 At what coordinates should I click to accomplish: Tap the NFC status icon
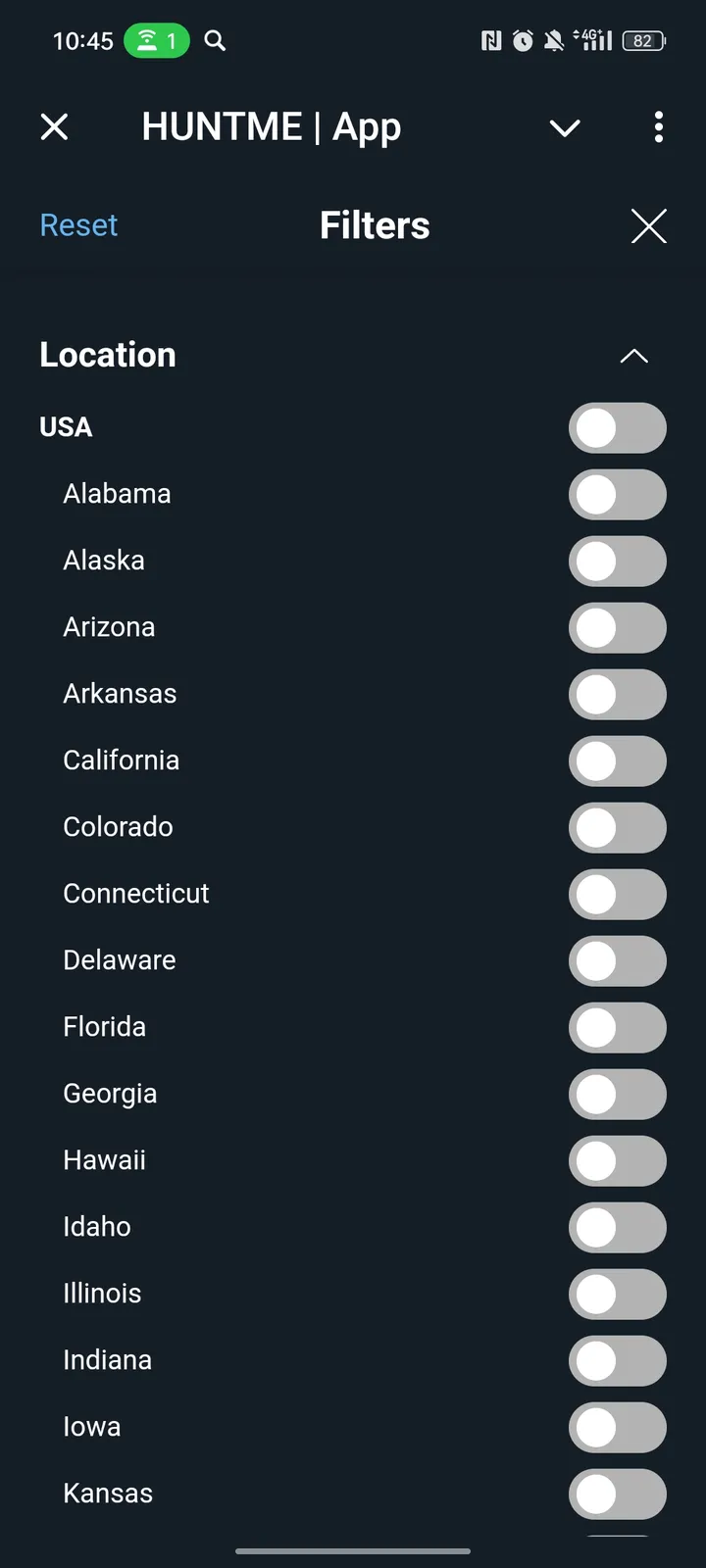(491, 40)
